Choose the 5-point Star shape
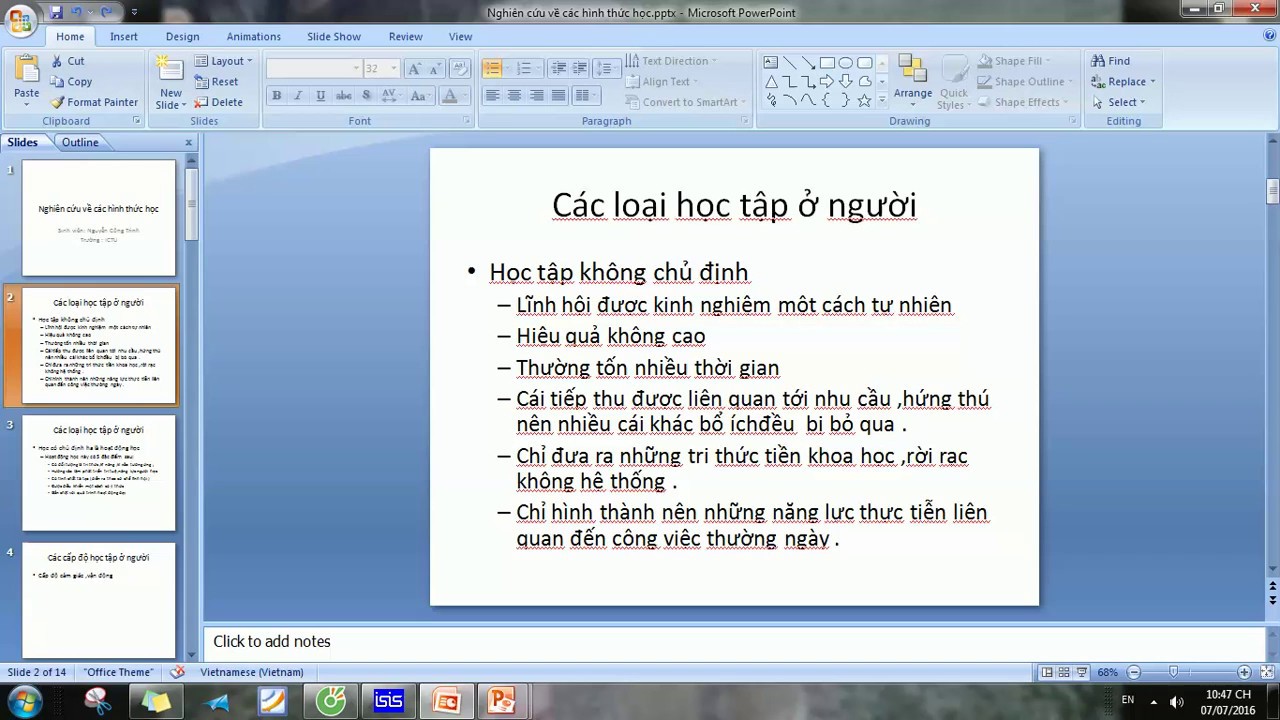 [x=865, y=101]
